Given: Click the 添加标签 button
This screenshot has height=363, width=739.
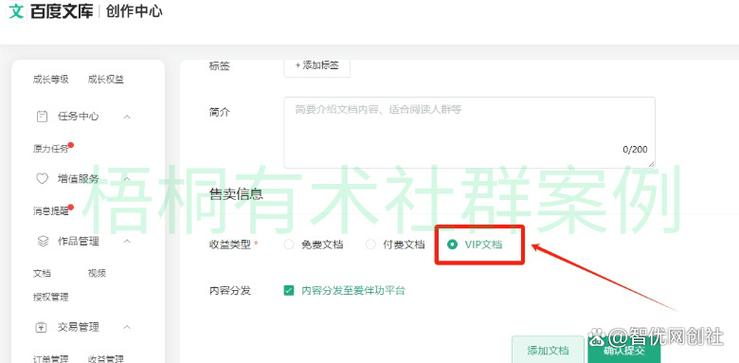Looking at the screenshot, I should [x=317, y=66].
